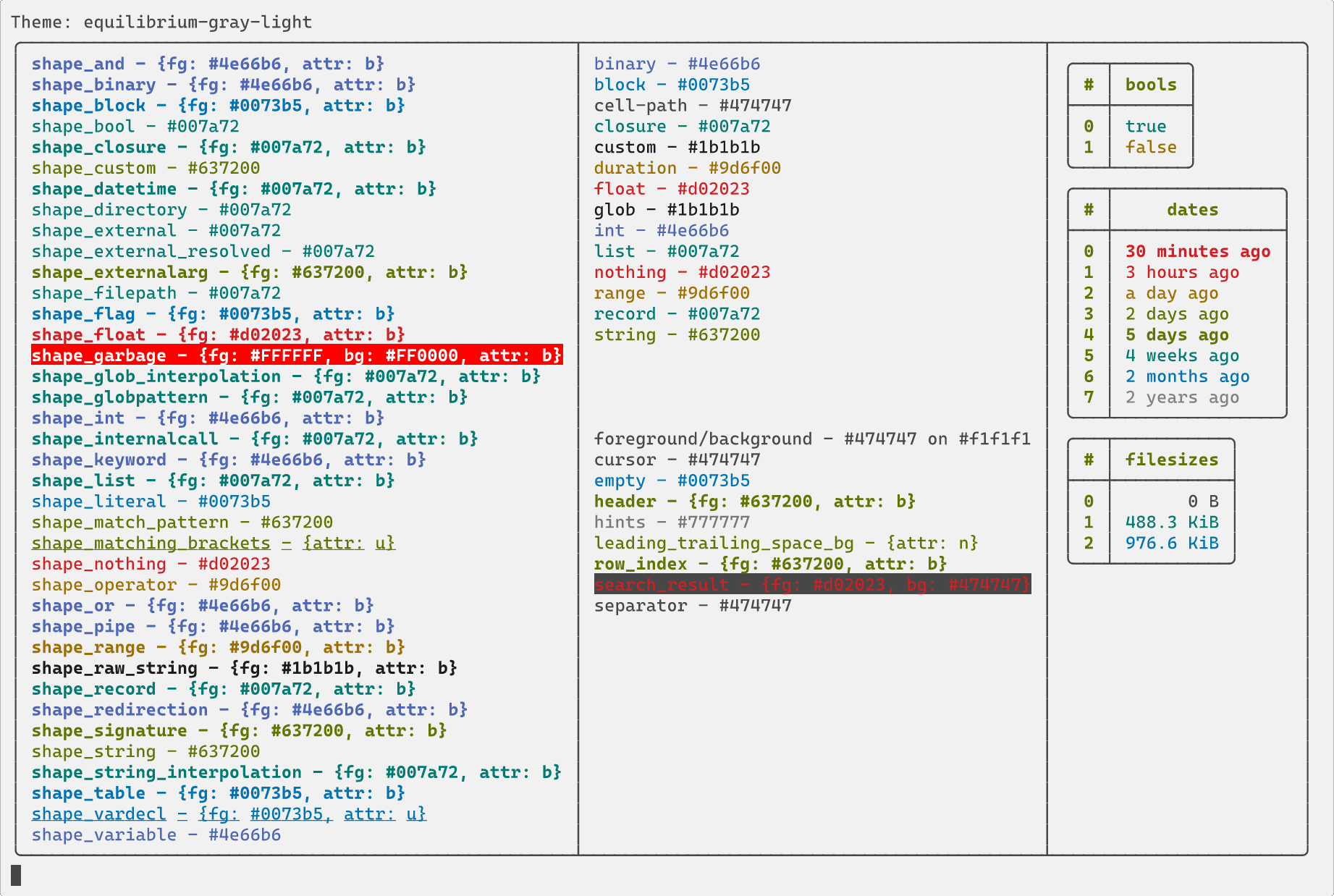The height and width of the screenshot is (896, 1334).
Task: Select shape_internalcall row
Action: [x=255, y=439]
